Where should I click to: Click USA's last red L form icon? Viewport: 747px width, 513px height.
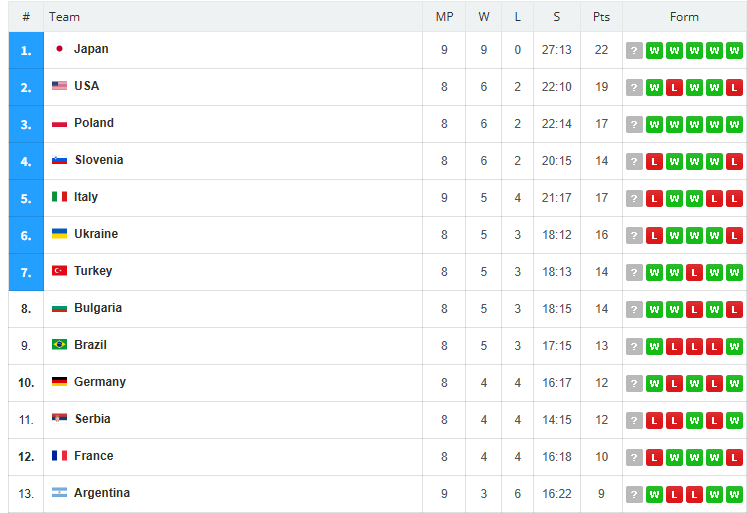click(734, 88)
